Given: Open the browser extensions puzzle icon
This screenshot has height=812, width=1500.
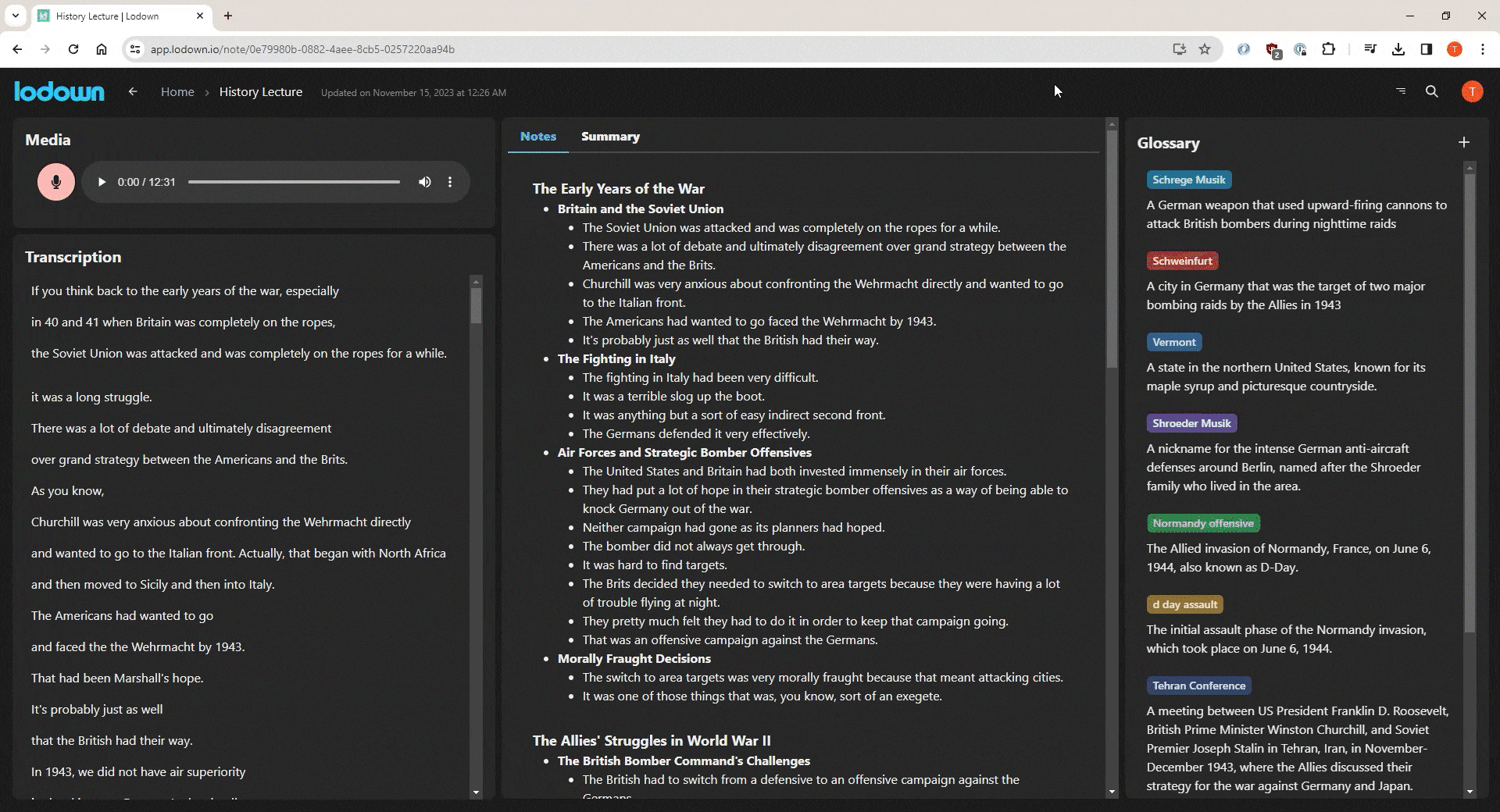Looking at the screenshot, I should [x=1328, y=49].
